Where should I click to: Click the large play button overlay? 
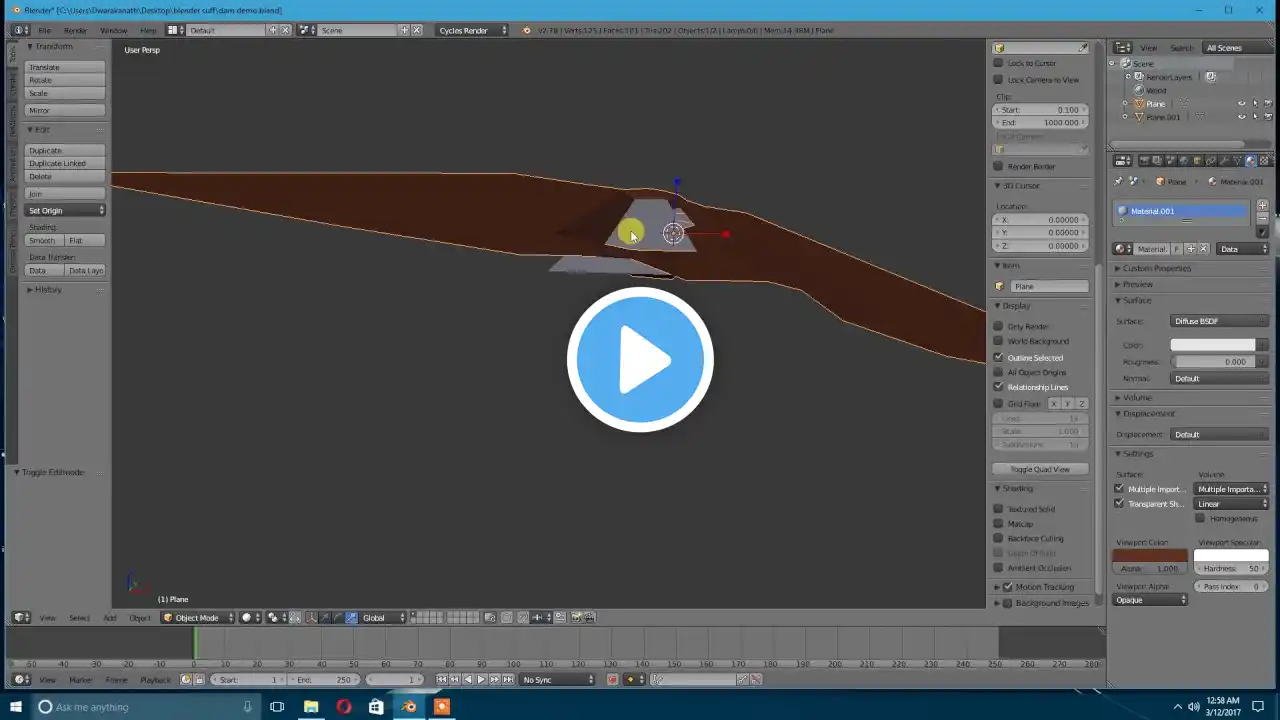[640, 359]
